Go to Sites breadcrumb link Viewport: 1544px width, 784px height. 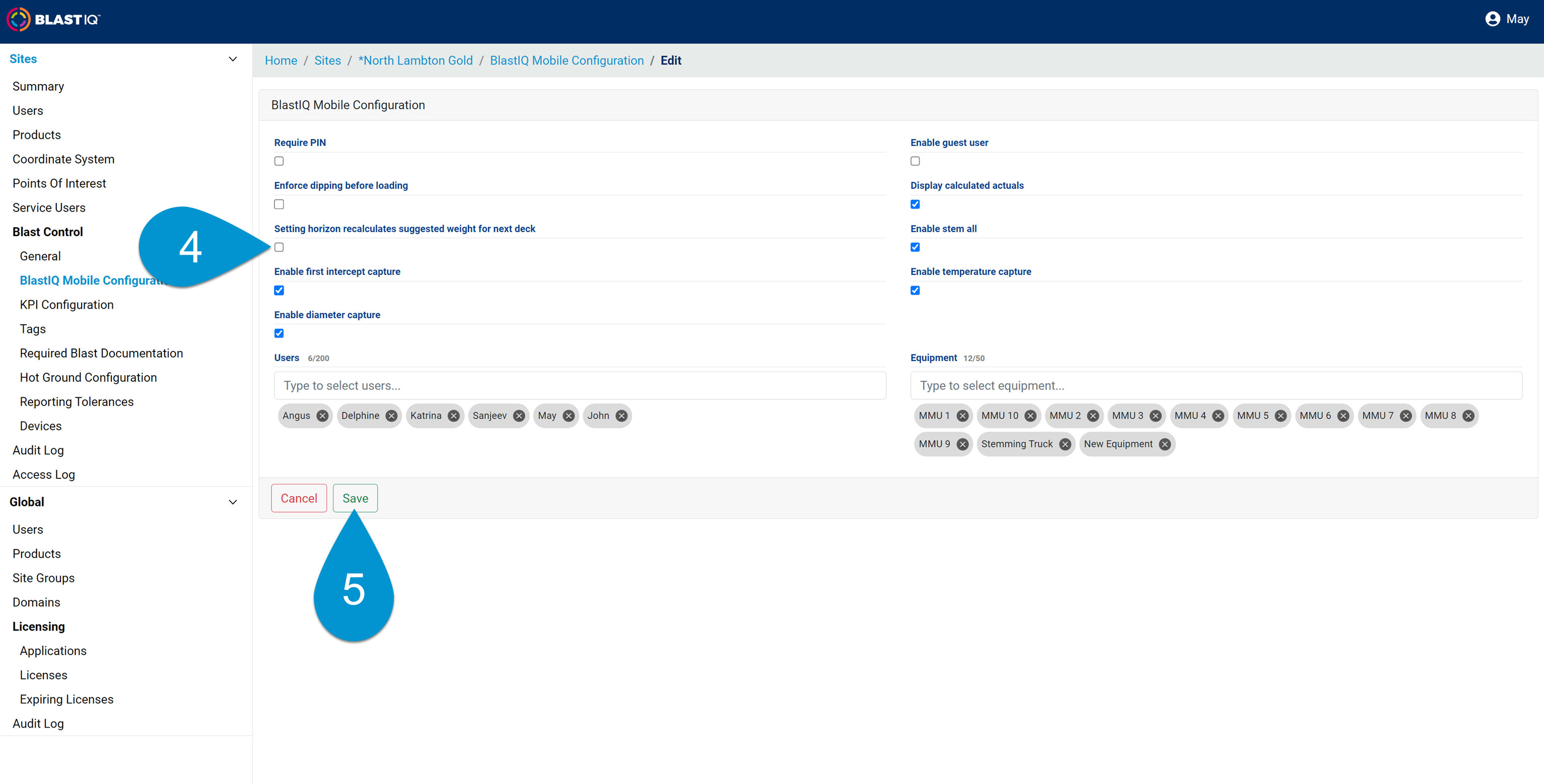click(x=328, y=60)
